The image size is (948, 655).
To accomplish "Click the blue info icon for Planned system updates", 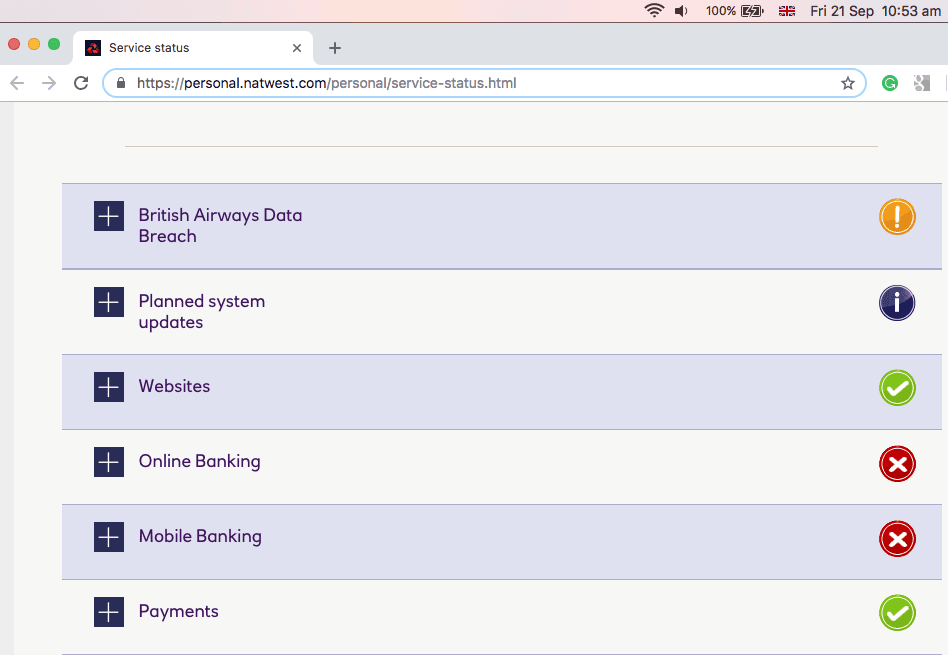I will pyautogui.click(x=897, y=303).
